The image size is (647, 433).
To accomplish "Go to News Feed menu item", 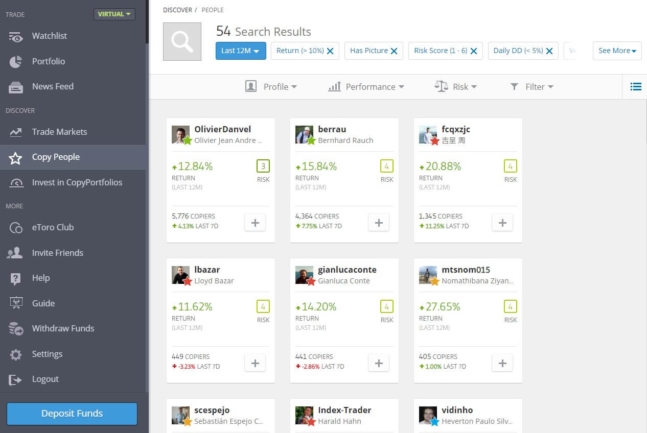I will 53,87.
